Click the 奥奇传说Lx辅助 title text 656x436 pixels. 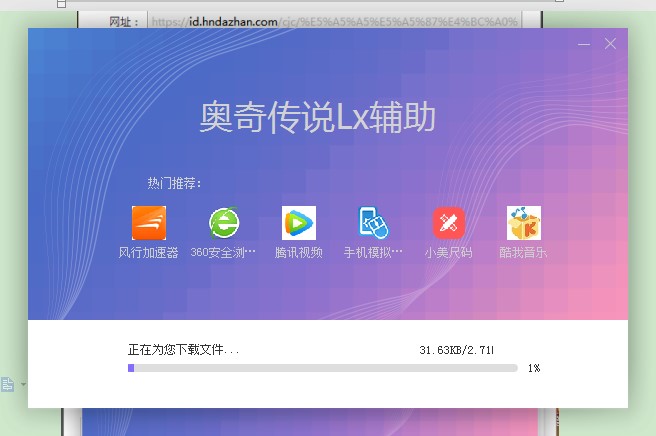click(x=317, y=117)
